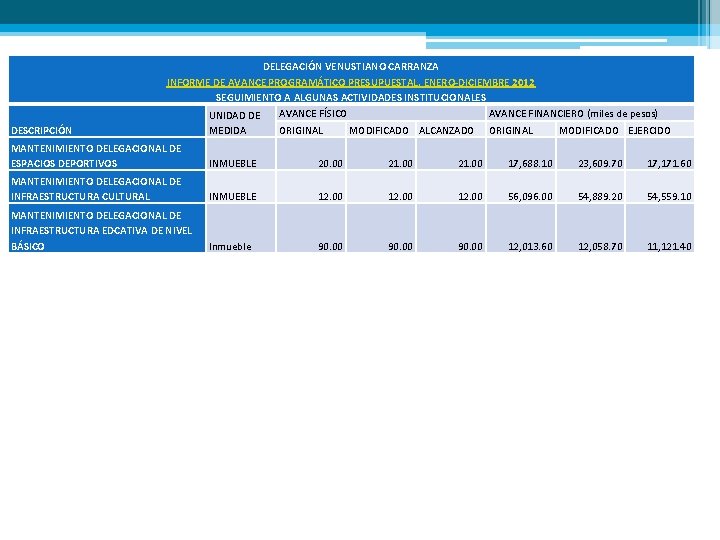Select the 90.00 MODIFICADO value for NIVEL BÁSICO
Image resolution: width=720 pixels, height=540 pixels.
tap(400, 247)
